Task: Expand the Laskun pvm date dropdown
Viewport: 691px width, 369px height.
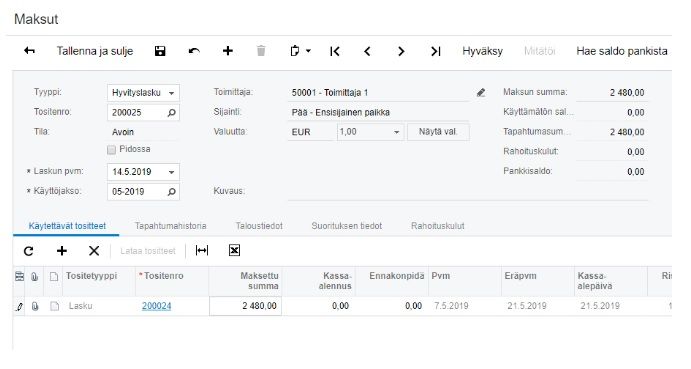Action: click(171, 172)
